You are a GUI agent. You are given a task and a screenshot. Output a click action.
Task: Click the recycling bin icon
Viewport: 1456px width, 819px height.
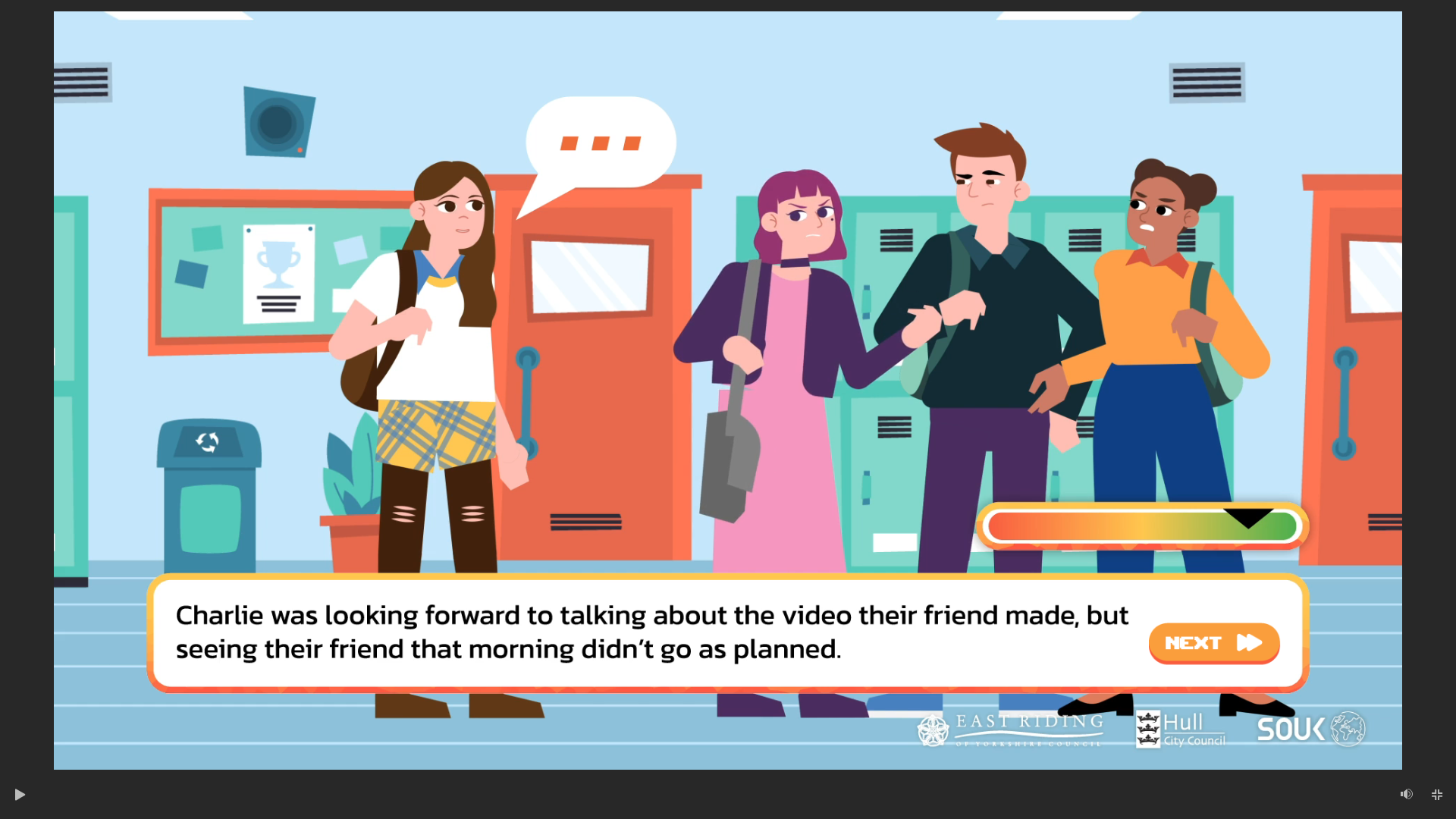[208, 442]
